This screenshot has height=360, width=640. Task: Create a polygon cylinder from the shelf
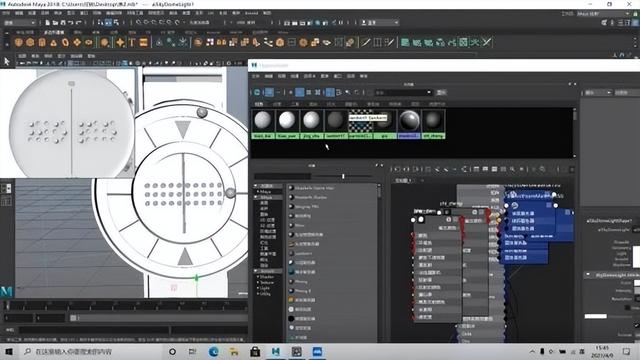(x=42, y=42)
